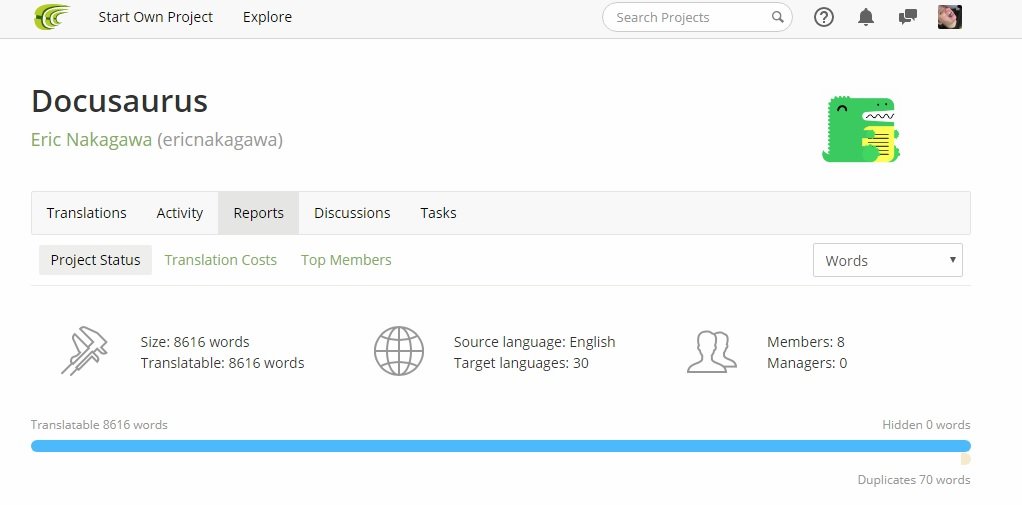Click the search magnifier icon

(778, 17)
